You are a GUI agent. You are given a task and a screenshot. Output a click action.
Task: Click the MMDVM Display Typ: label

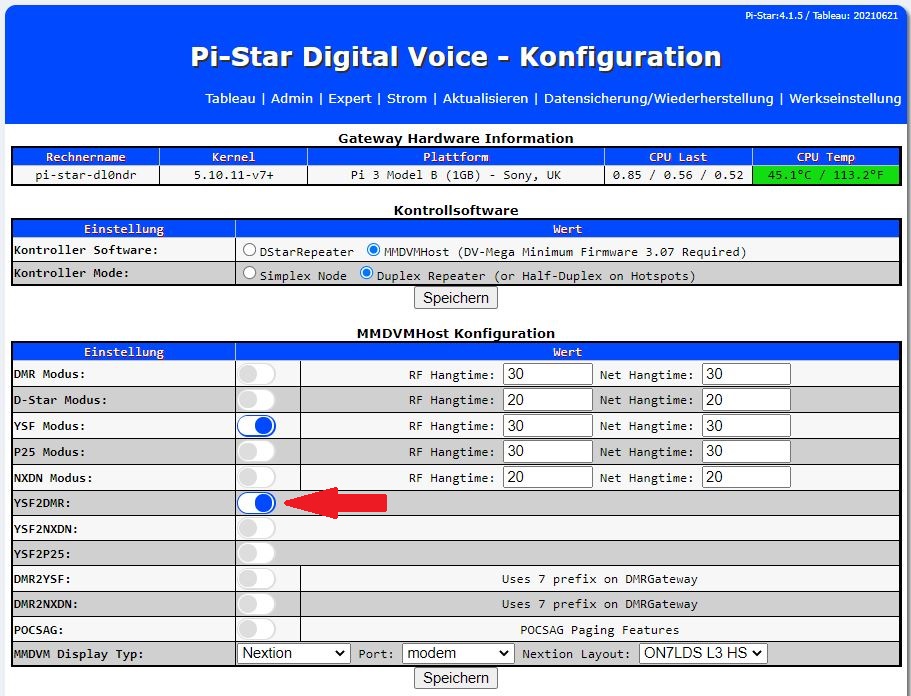click(x=78, y=654)
